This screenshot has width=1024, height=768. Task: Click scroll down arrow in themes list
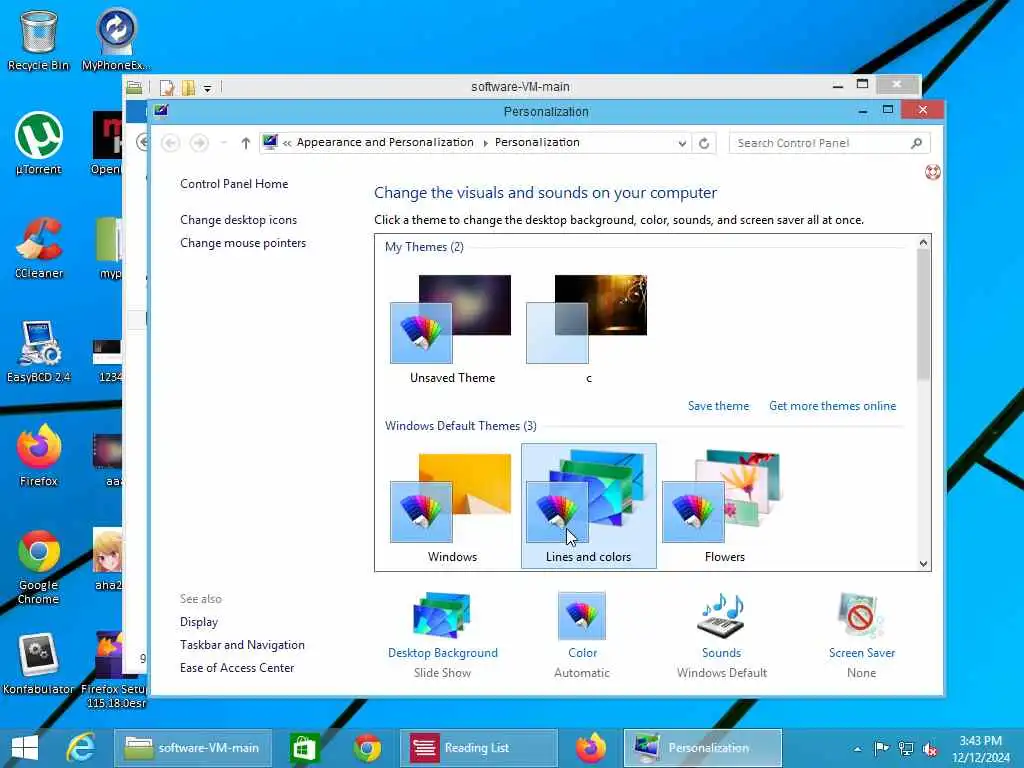tap(923, 564)
